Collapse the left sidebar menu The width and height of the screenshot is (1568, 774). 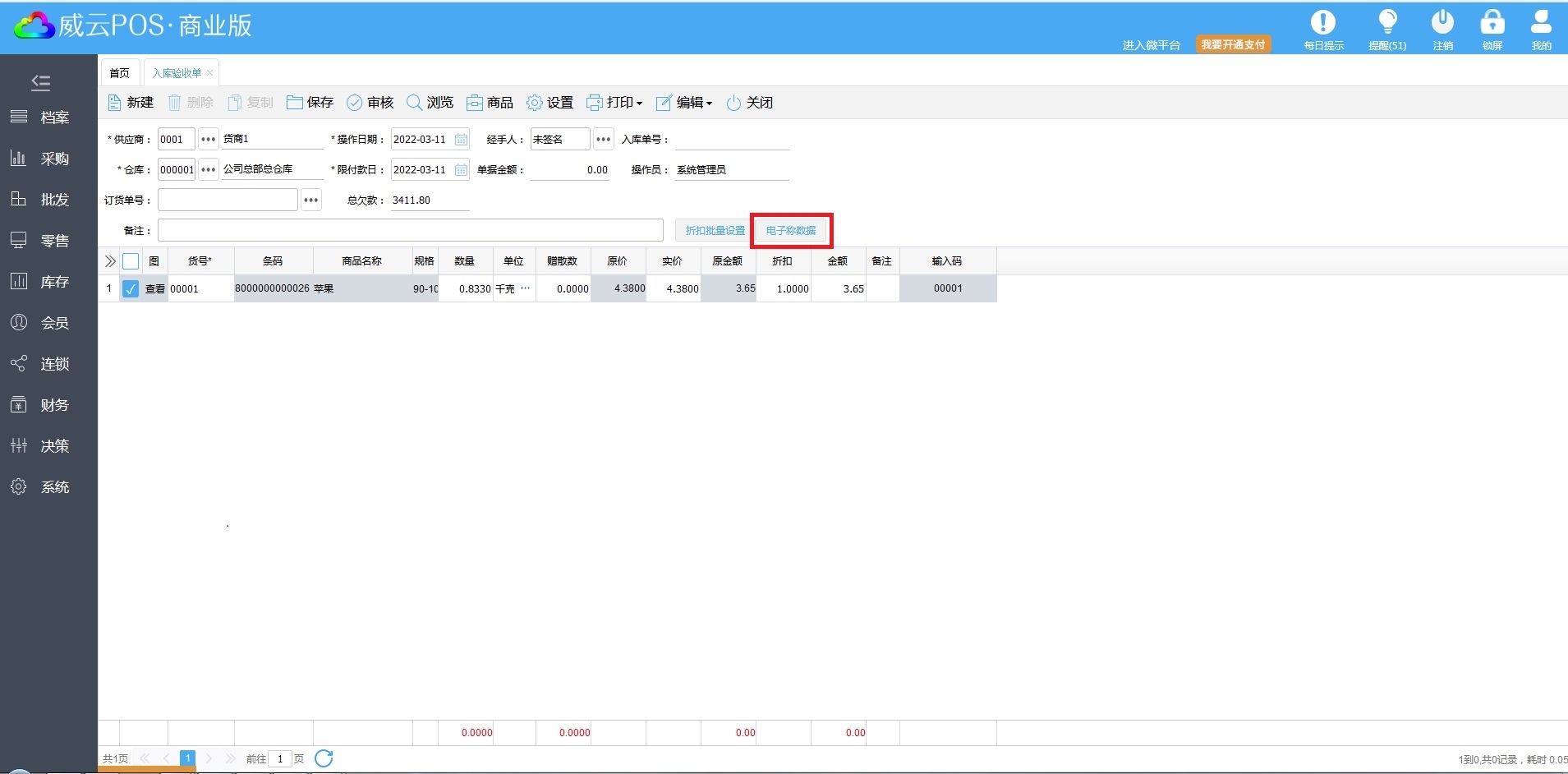click(x=40, y=82)
